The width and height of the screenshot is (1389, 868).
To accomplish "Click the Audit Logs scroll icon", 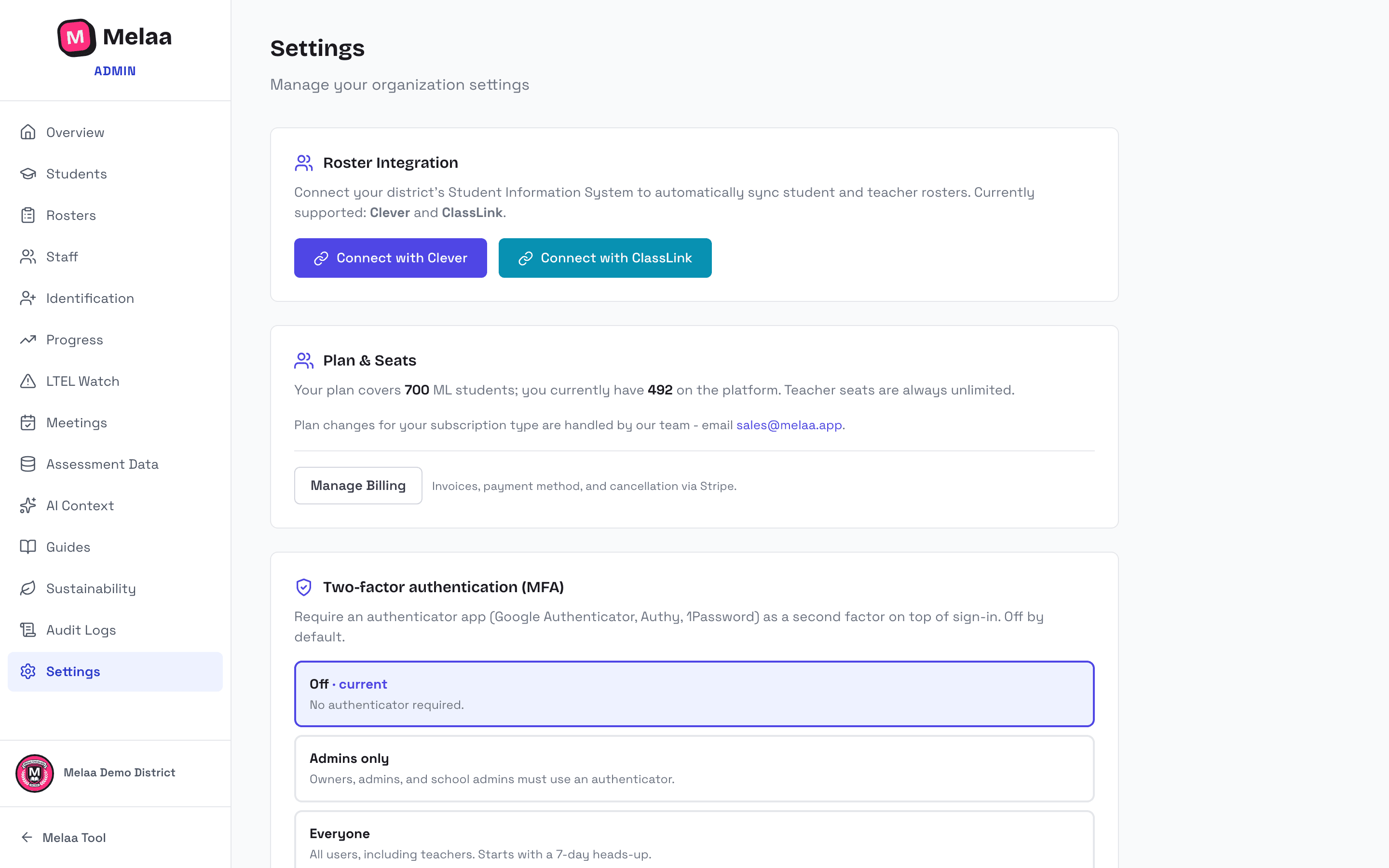I will 27,630.
